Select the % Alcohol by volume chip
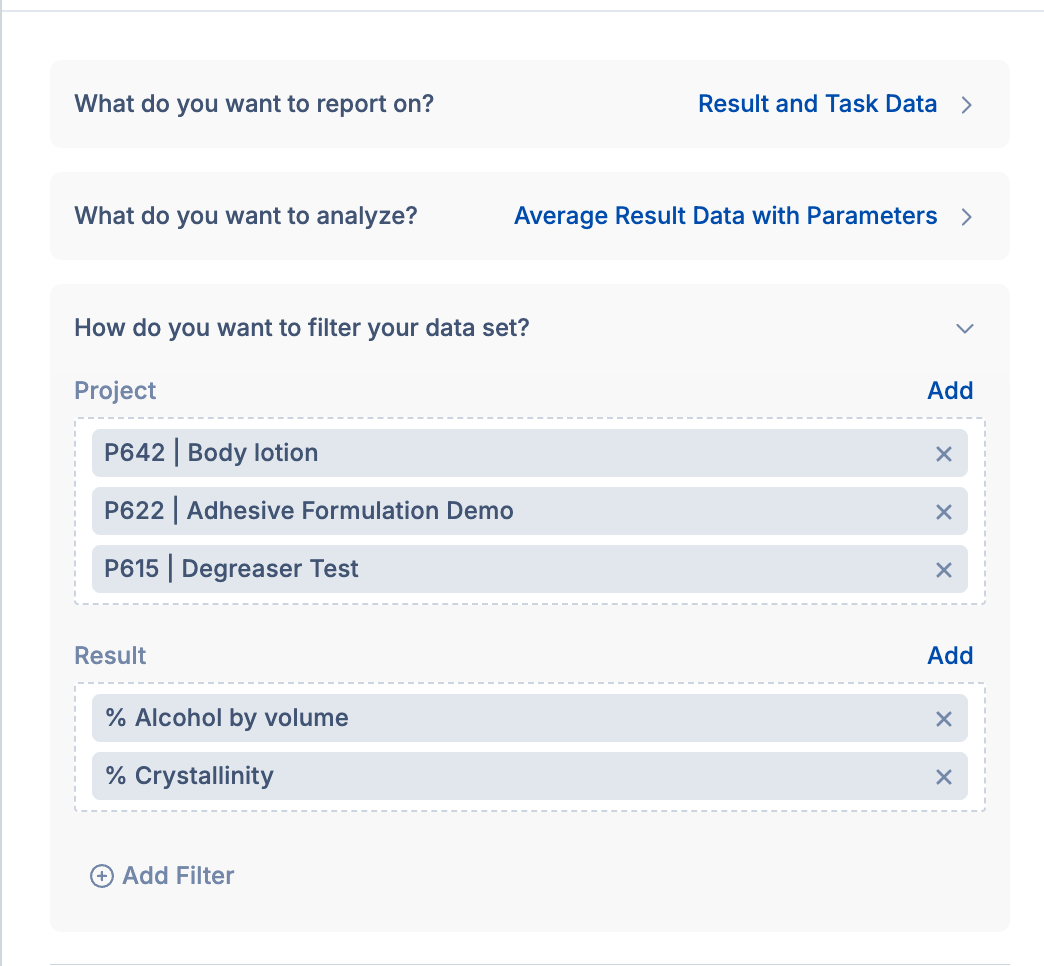The image size is (1044, 966). [x=227, y=718]
